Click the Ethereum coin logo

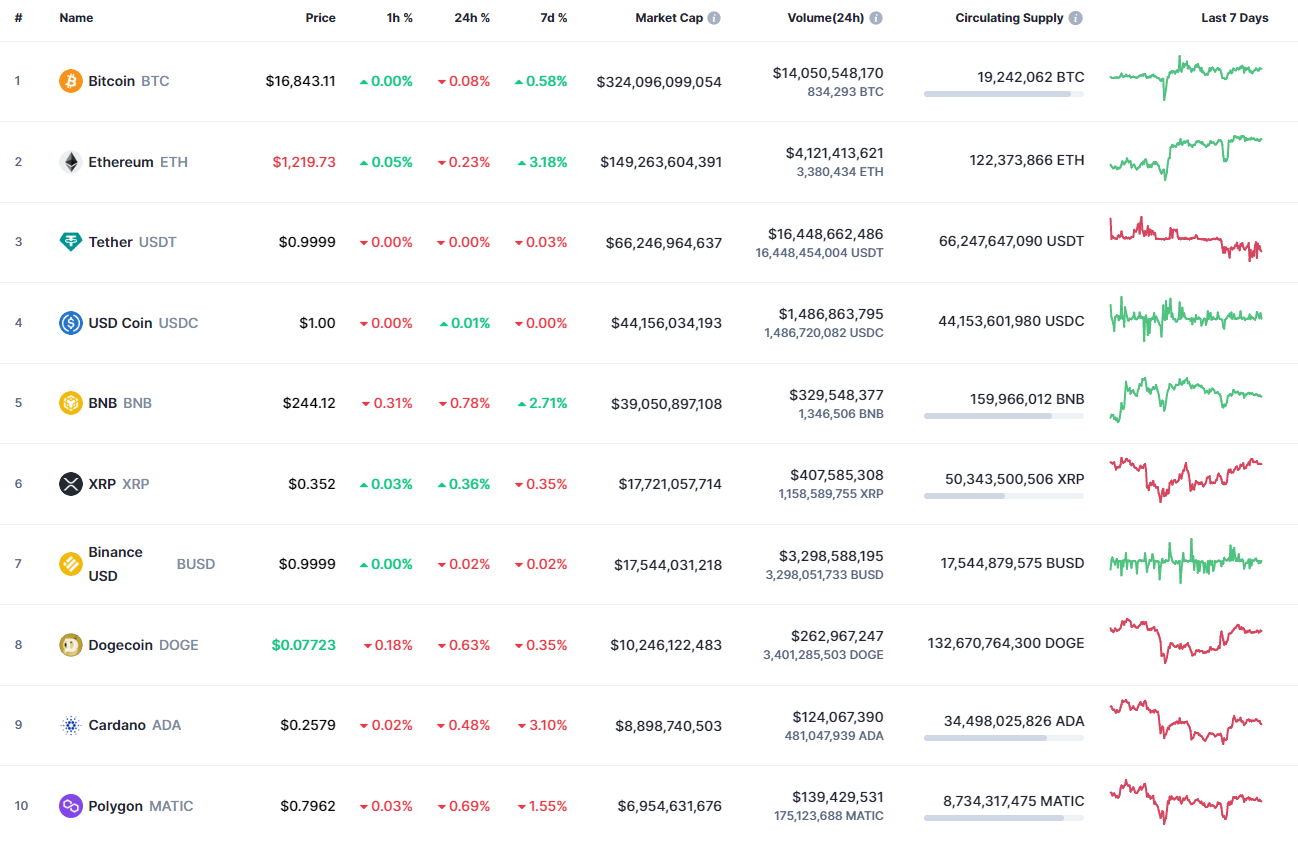coord(69,162)
